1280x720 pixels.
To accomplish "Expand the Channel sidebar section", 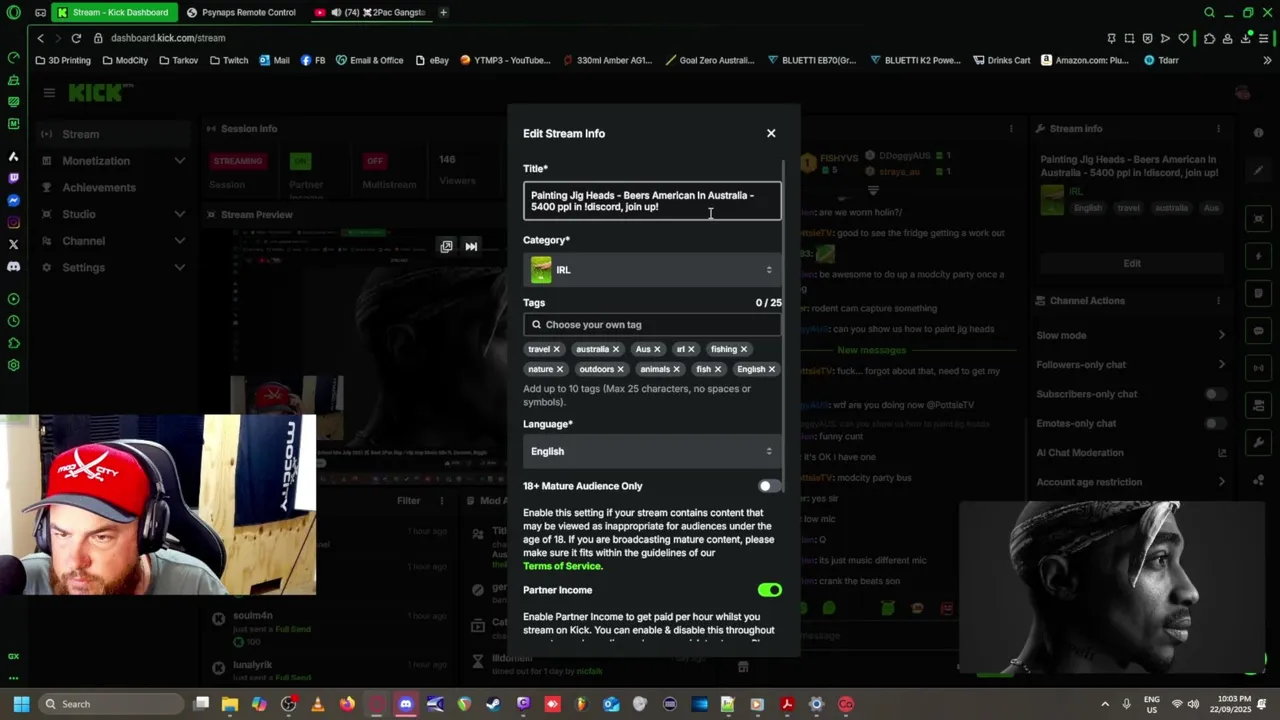I will click(x=179, y=241).
